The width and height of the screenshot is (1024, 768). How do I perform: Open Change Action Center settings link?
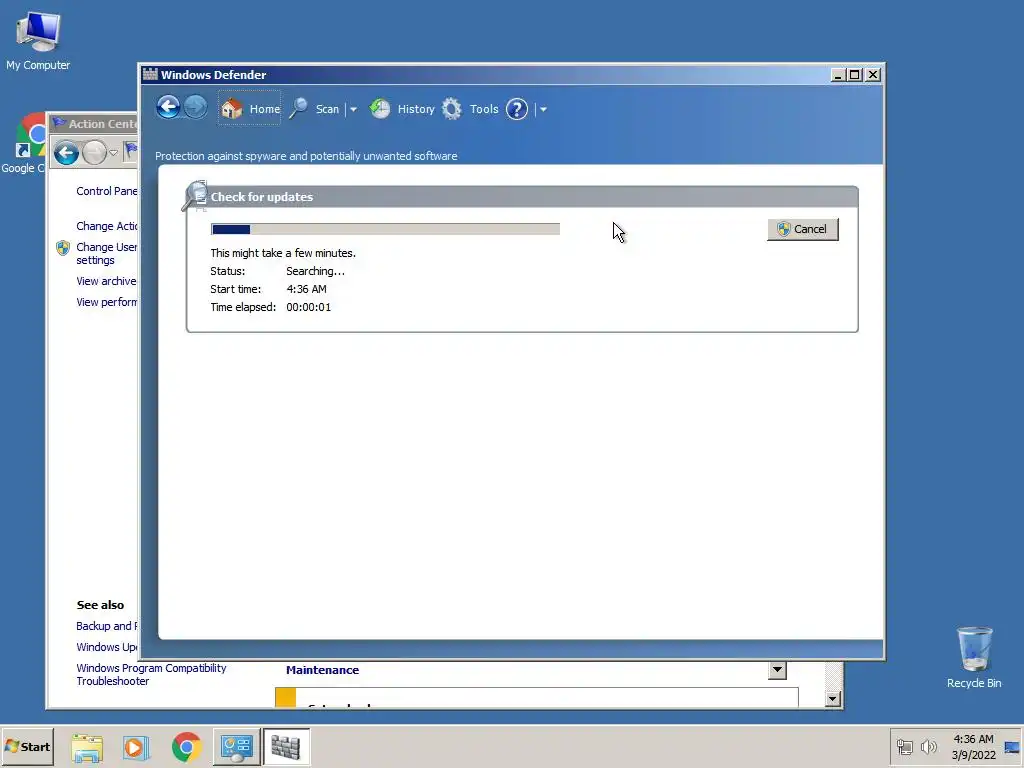(x=106, y=226)
